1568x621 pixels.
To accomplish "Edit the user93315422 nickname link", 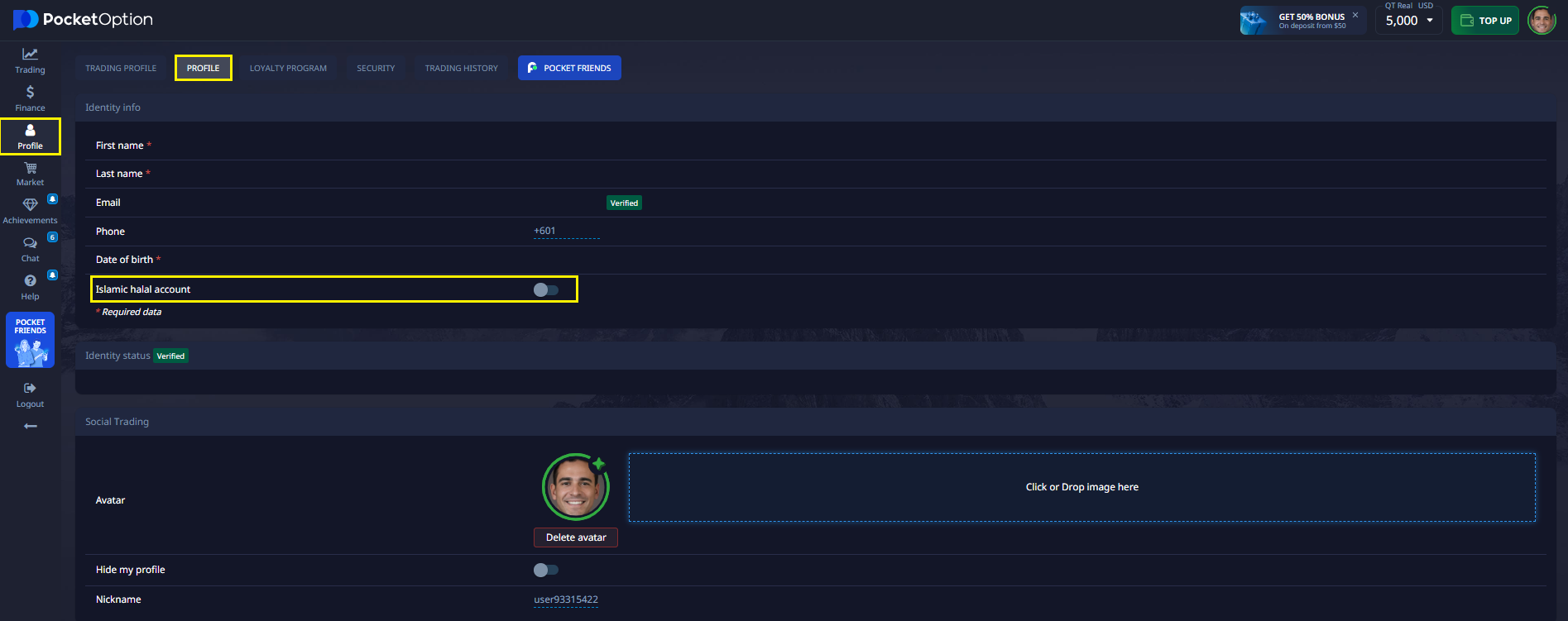I will click(566, 600).
